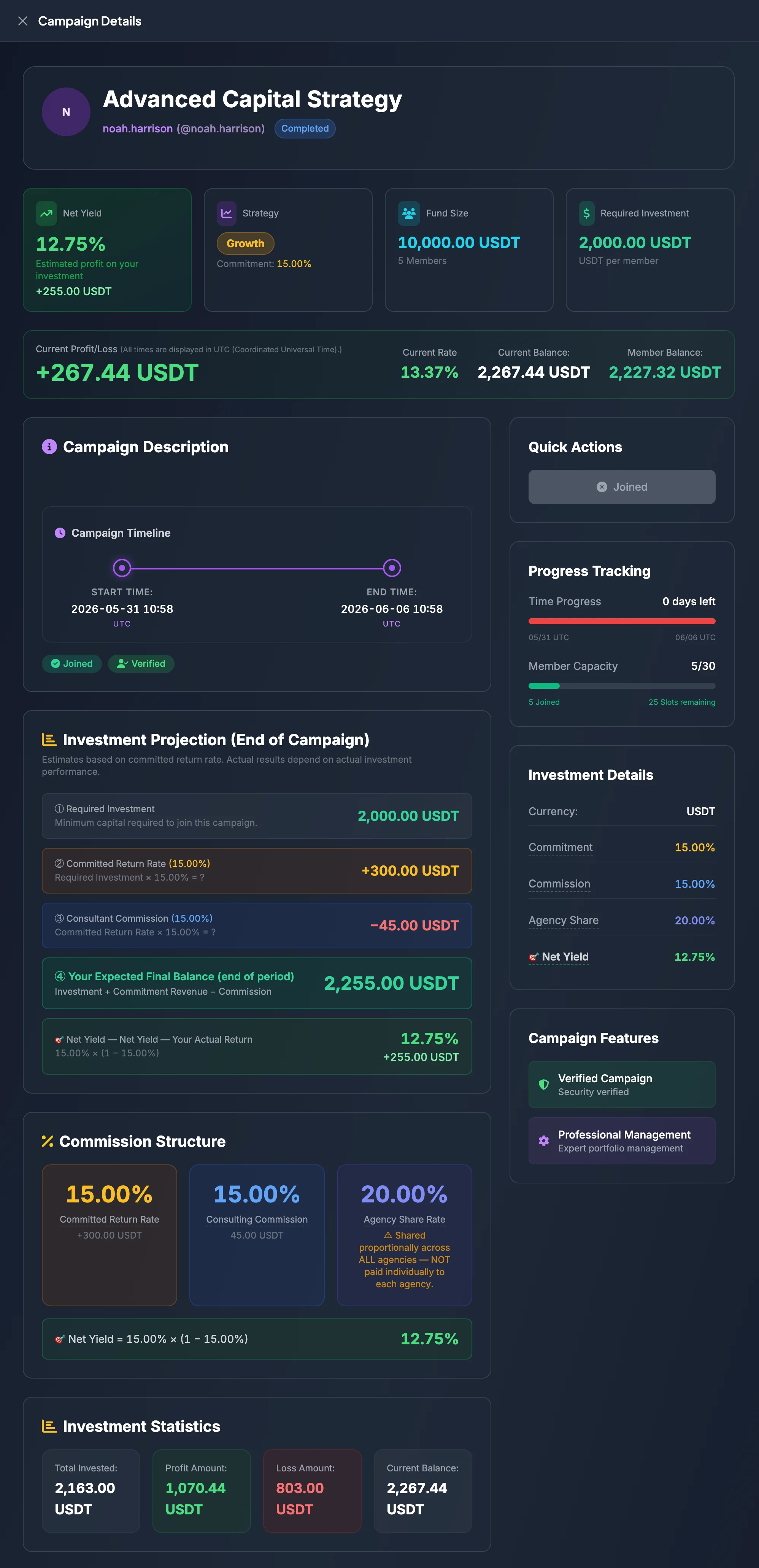This screenshot has height=1568, width=759.
Task: Select the Expected Final Balance row
Action: click(x=257, y=983)
